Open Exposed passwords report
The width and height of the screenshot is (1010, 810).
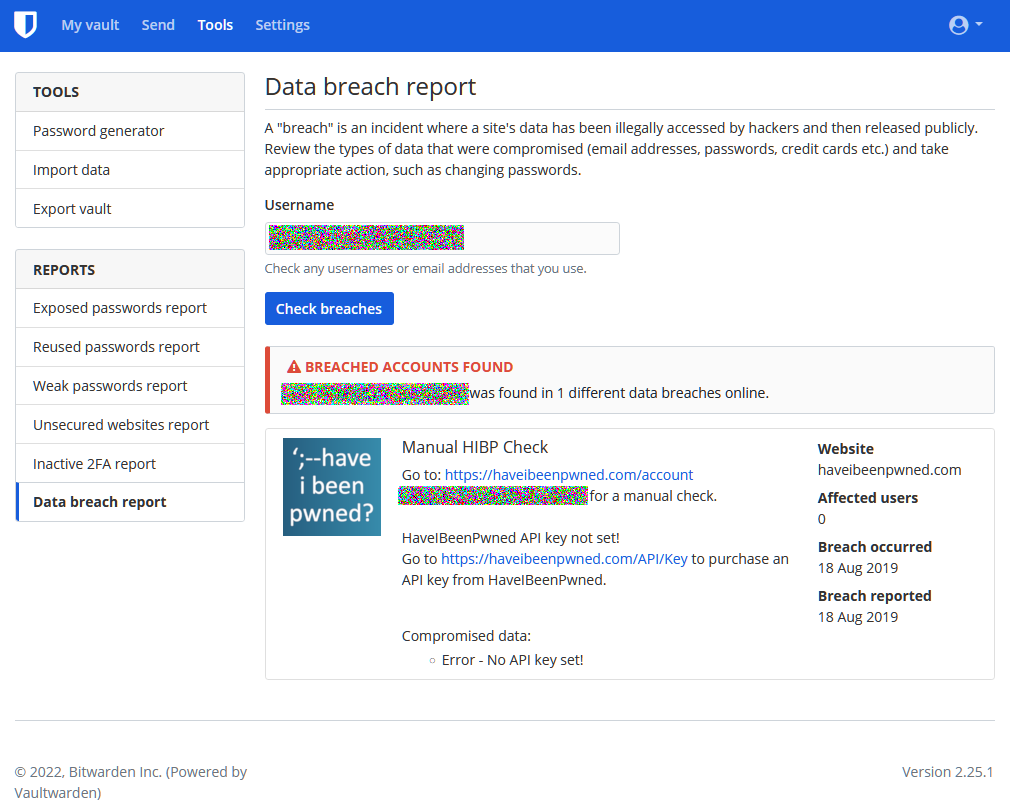click(x=129, y=308)
